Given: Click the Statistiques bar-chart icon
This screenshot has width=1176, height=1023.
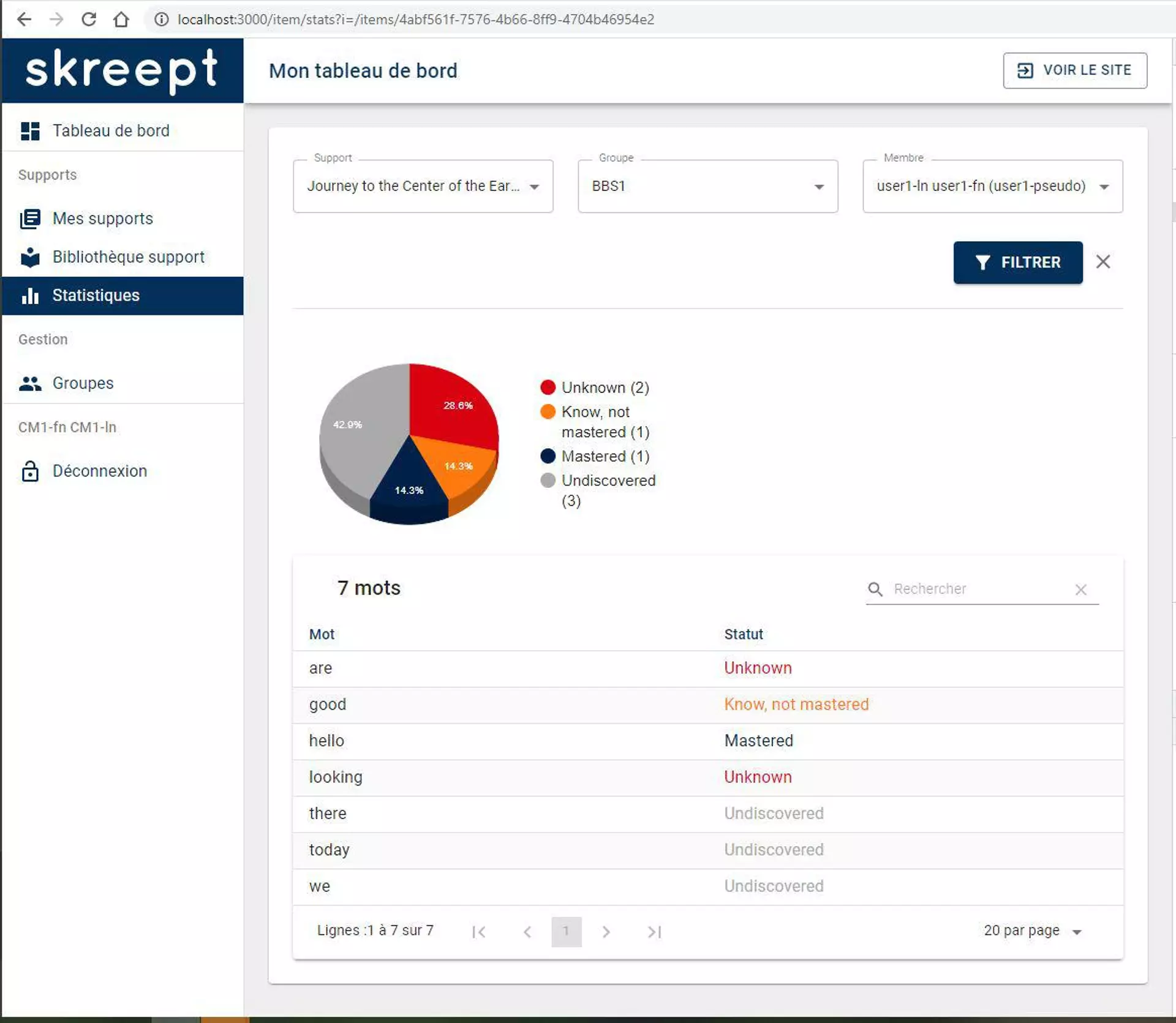Looking at the screenshot, I should pyautogui.click(x=30, y=296).
